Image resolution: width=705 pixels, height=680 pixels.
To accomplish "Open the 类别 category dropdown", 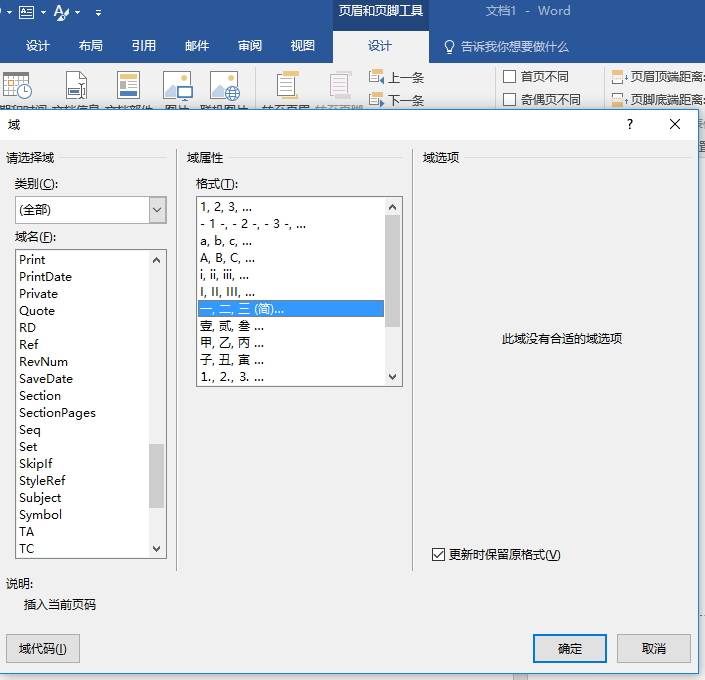I will [157, 210].
